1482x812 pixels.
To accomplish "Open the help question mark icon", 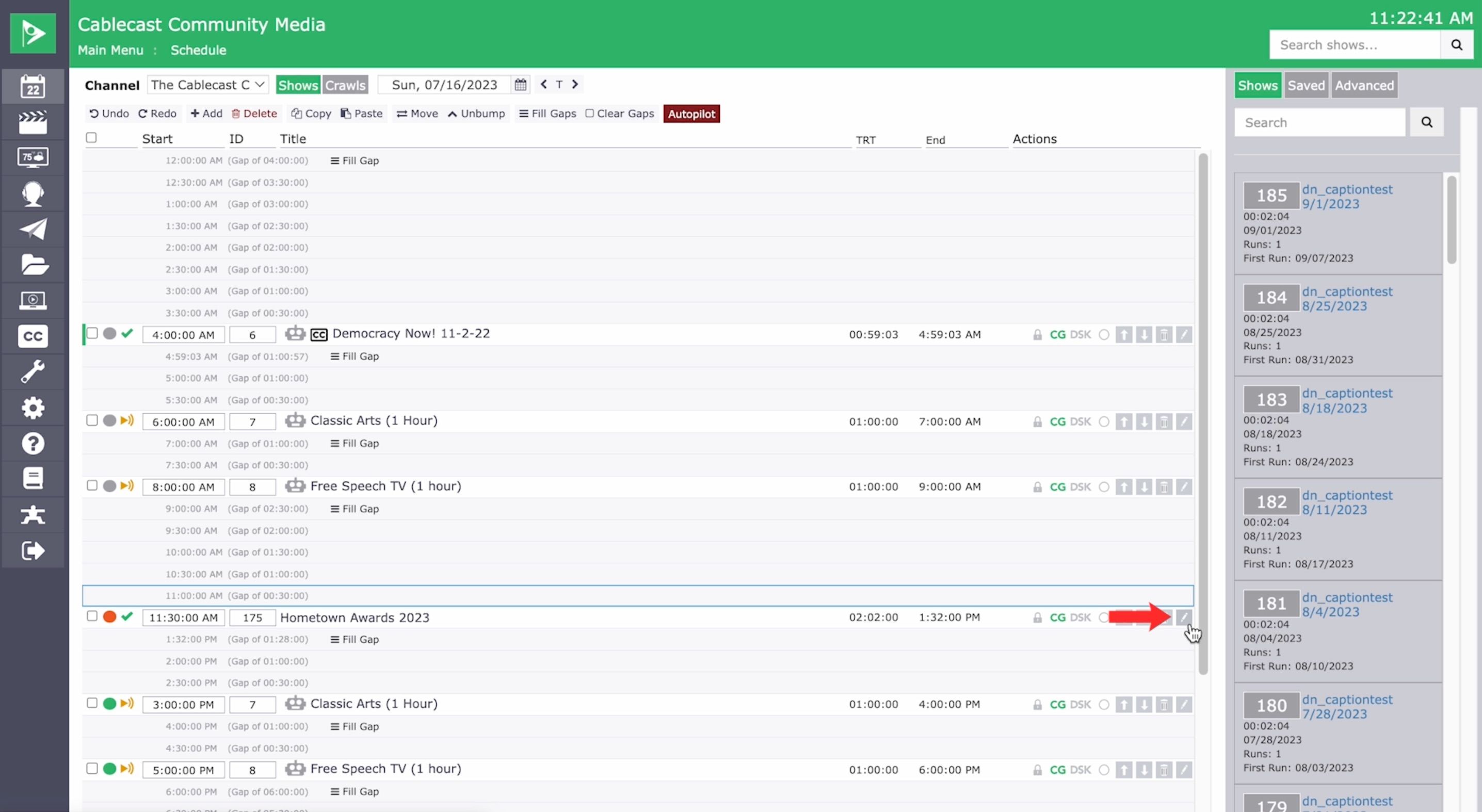I will point(33,443).
